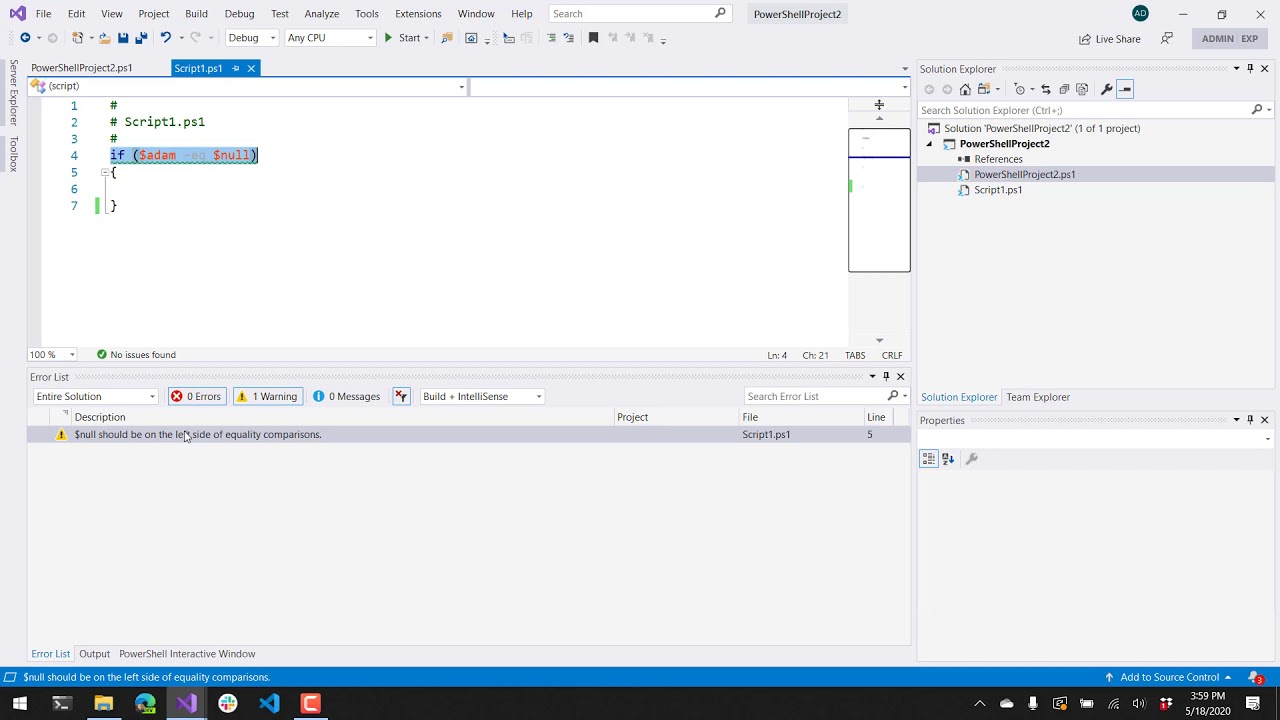Click the No issues found indicator
The image size is (1280, 720).
136,354
